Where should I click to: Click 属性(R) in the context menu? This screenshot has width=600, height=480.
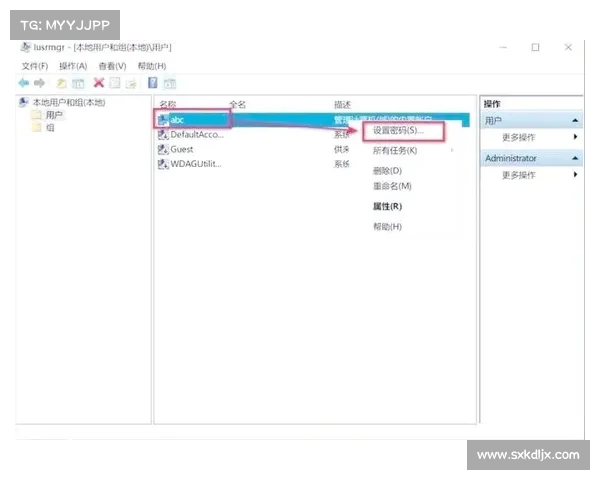(387, 206)
